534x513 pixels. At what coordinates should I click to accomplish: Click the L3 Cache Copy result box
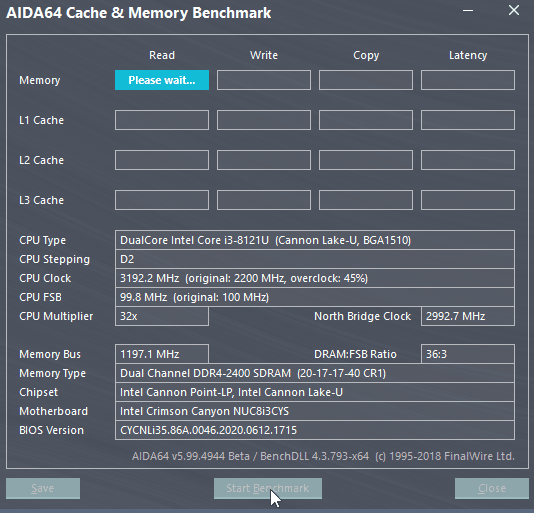[x=366, y=200]
